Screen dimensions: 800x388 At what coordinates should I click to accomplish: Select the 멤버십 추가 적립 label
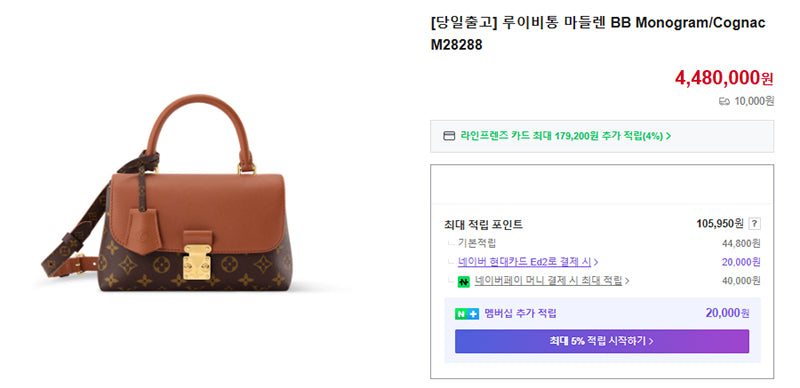pyautogui.click(x=520, y=313)
